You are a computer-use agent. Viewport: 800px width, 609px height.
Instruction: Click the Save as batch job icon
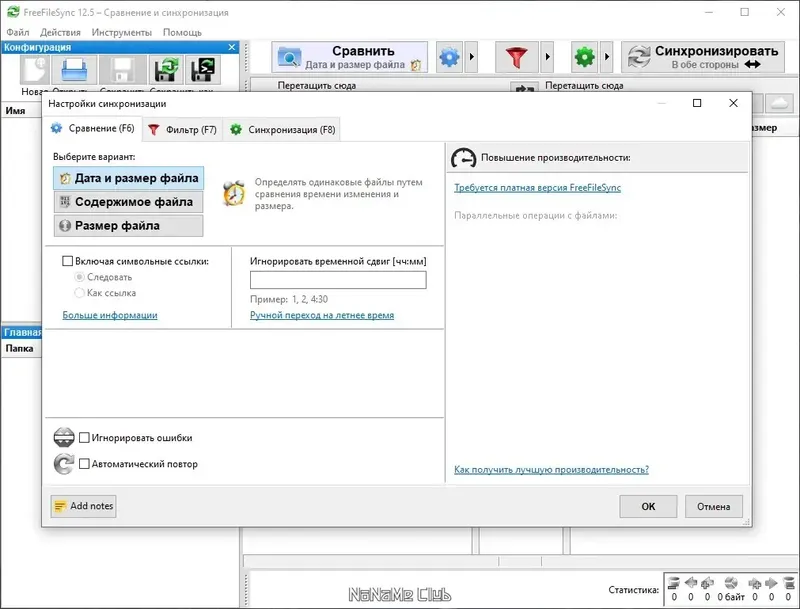coord(203,70)
